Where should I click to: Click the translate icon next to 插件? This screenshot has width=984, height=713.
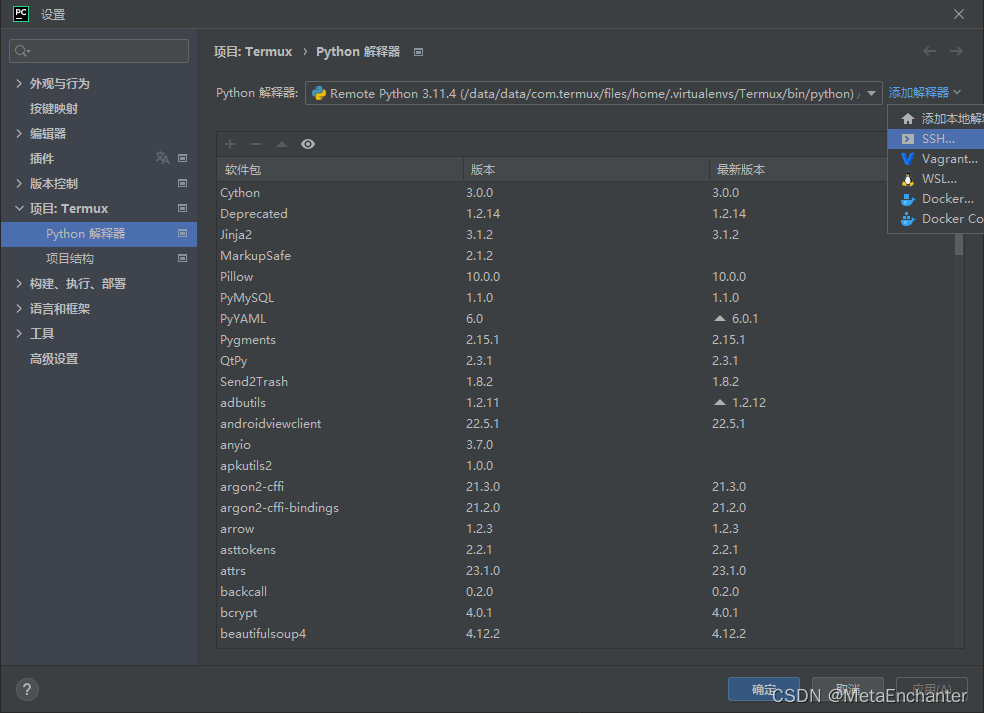pos(163,158)
